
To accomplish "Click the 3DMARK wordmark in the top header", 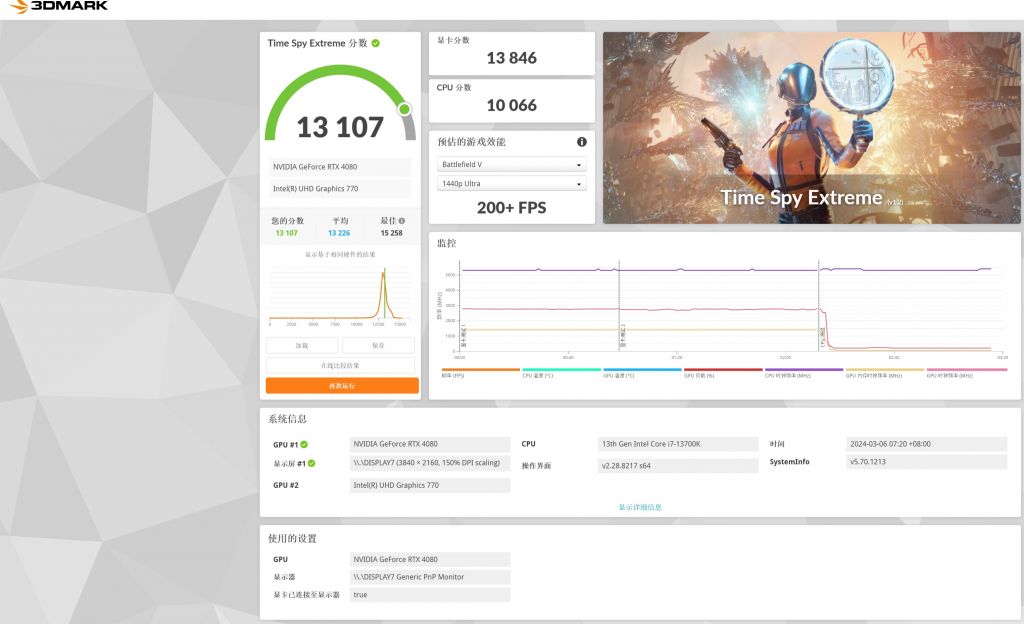I will pos(70,8).
